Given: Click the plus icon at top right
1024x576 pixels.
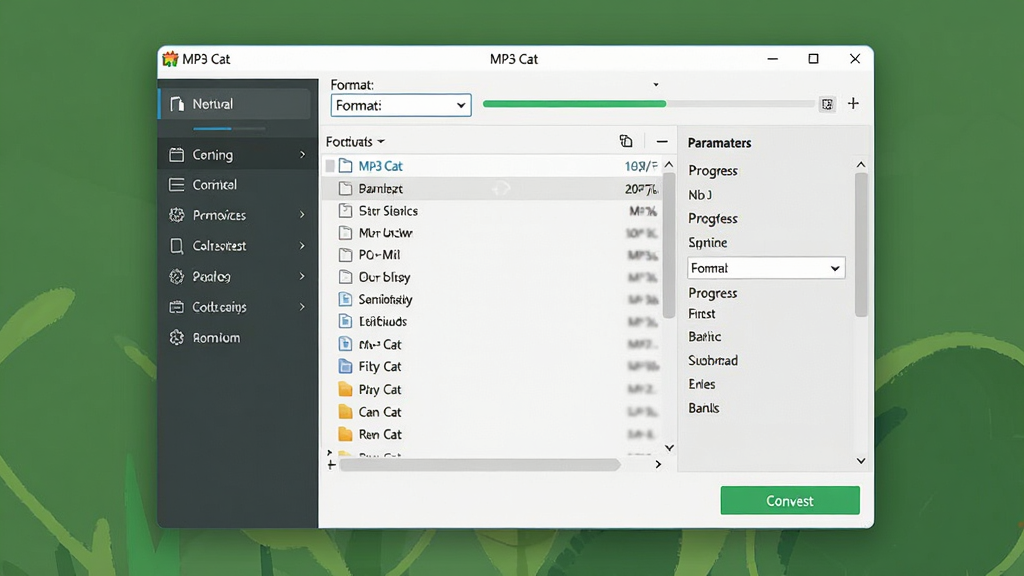Looking at the screenshot, I should (x=853, y=103).
